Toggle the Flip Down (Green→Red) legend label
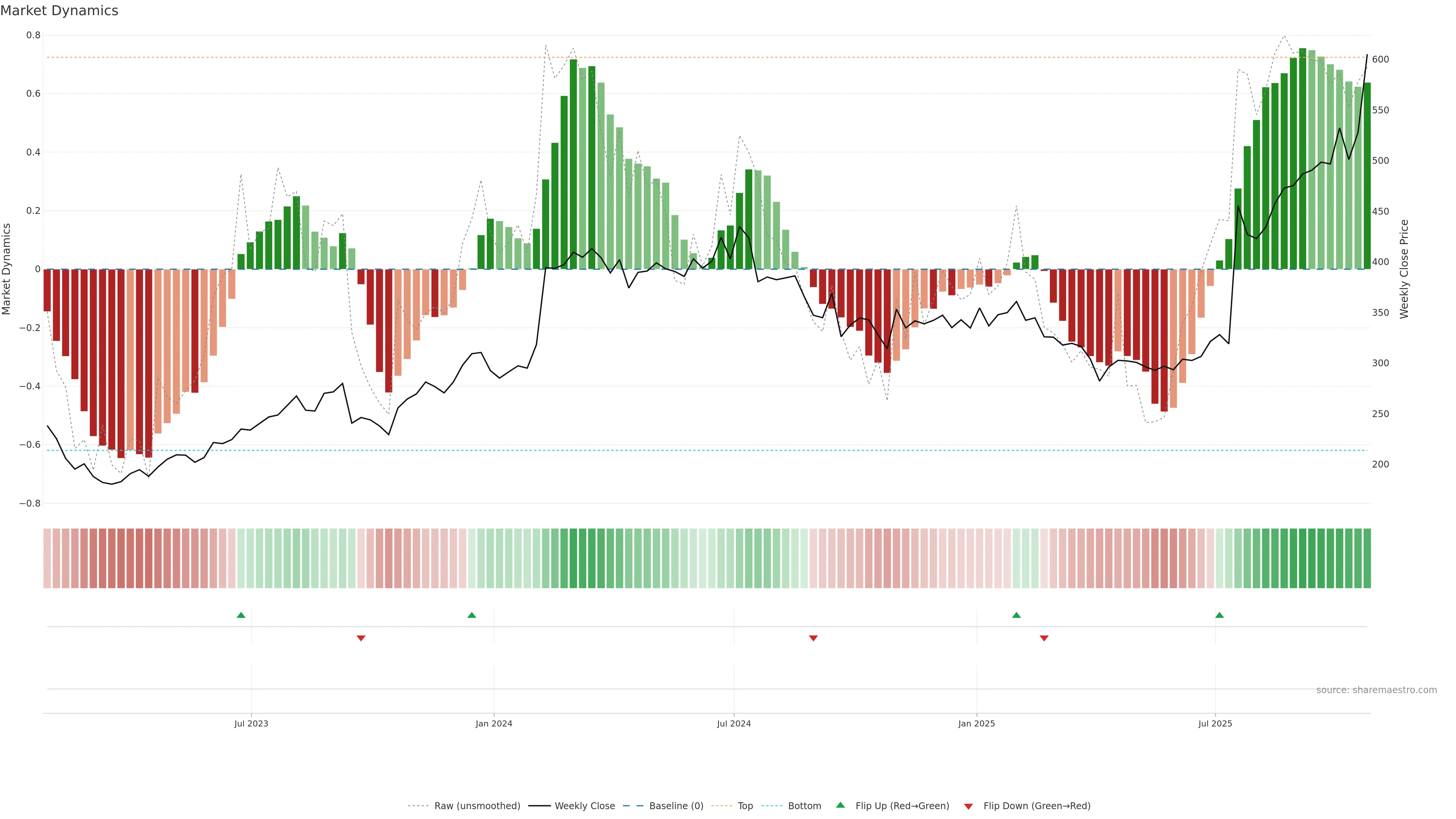This screenshot has width=1456, height=819. (x=1037, y=806)
